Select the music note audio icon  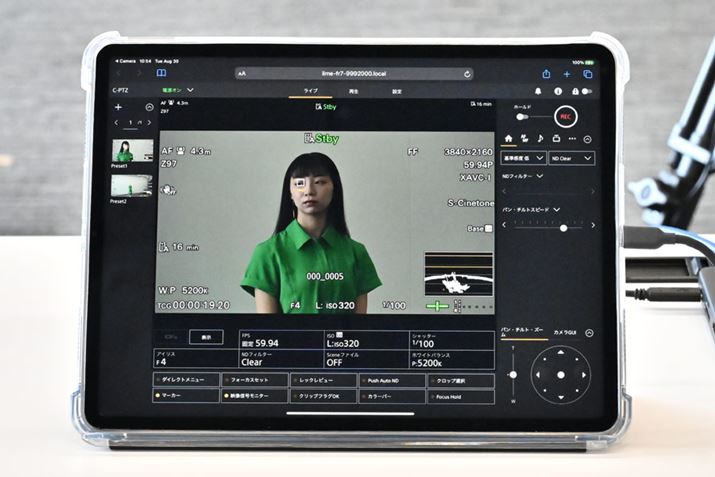(539, 139)
